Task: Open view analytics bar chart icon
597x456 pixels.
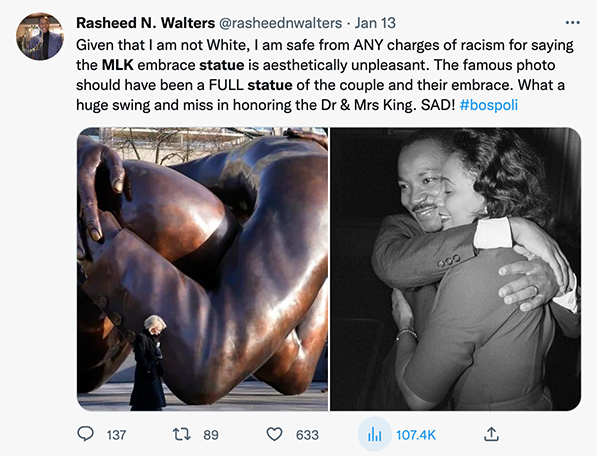Action: click(x=374, y=434)
